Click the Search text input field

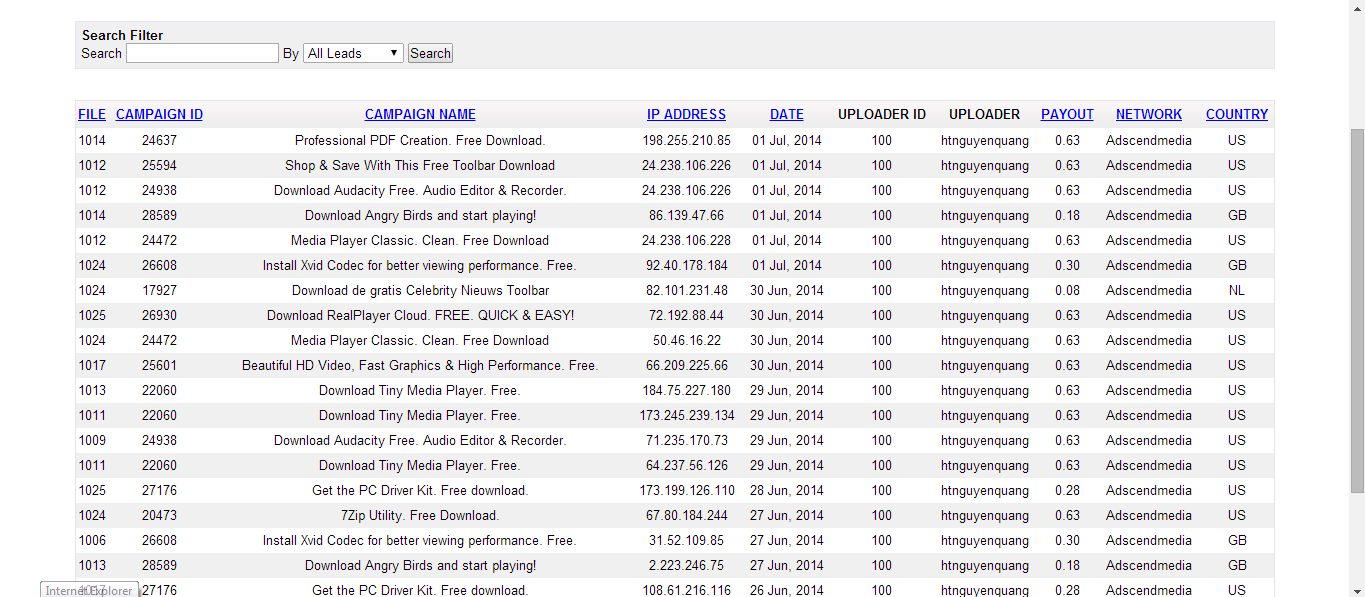click(202, 53)
